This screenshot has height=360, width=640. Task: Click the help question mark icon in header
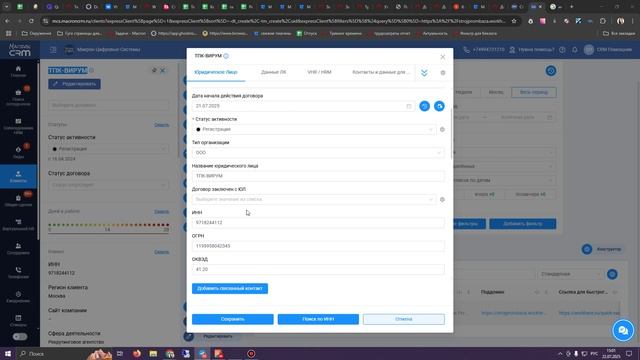[x=562, y=50]
